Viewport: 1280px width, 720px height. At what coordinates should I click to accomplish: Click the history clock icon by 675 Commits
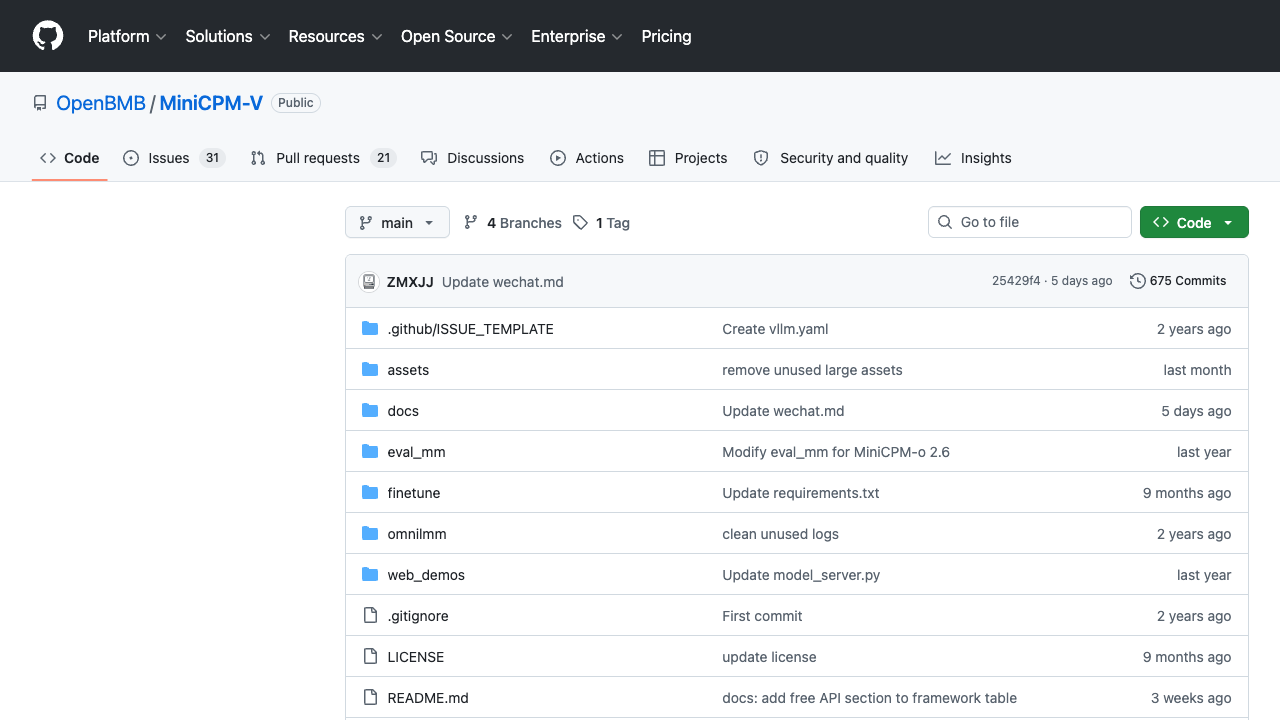tap(1138, 281)
